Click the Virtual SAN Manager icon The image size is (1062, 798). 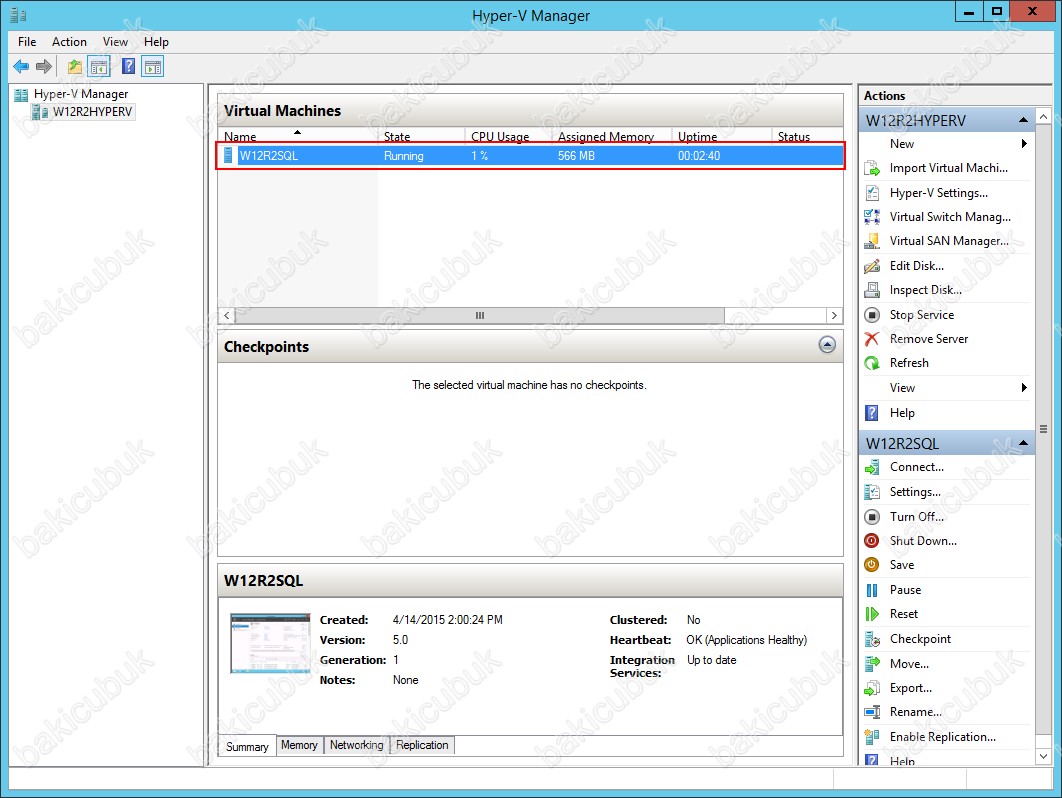pos(872,241)
